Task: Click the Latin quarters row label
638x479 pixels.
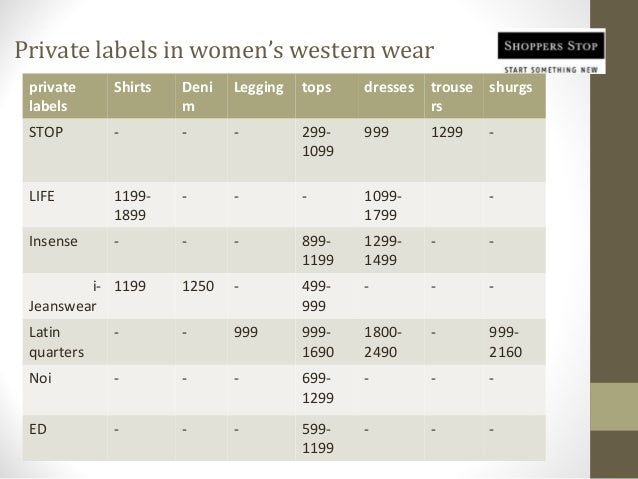Action: click(x=56, y=343)
